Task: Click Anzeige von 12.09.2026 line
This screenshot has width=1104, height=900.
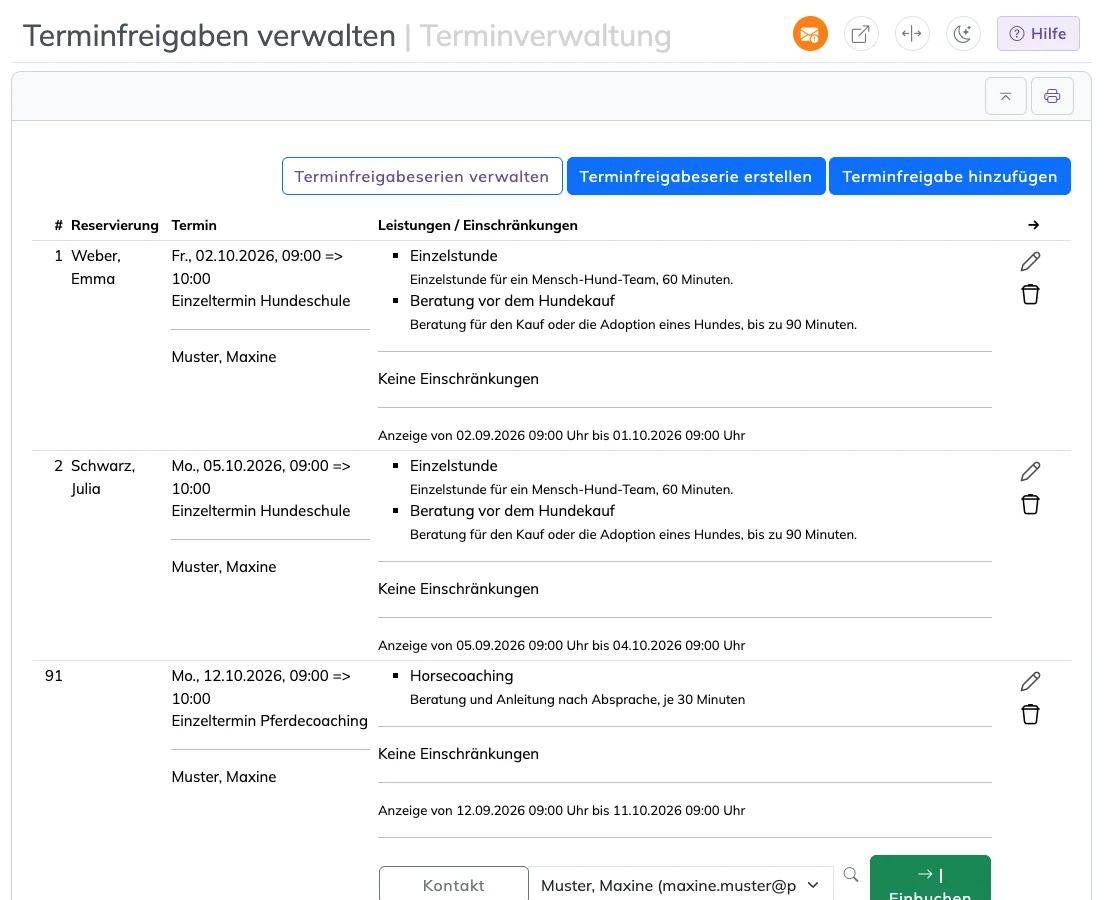Action: click(561, 810)
